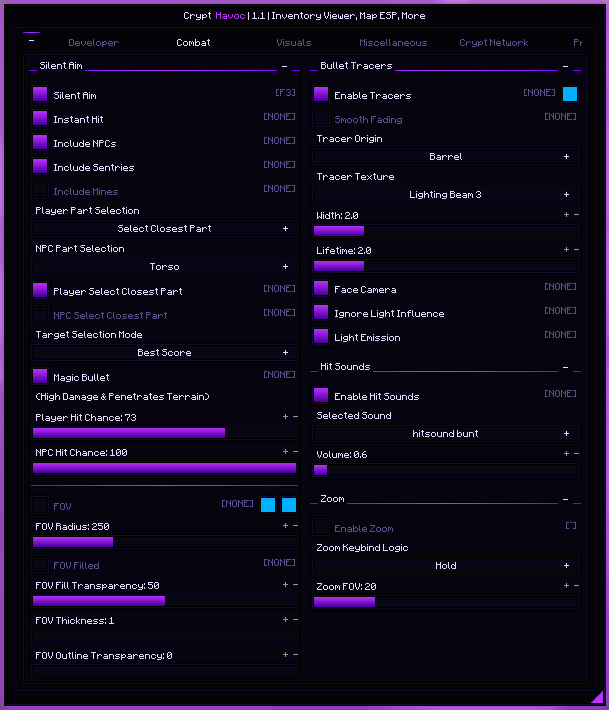The height and width of the screenshot is (710, 609).
Task: Adjust the FOV Fill Transparency slider
Action: [x=164, y=601]
